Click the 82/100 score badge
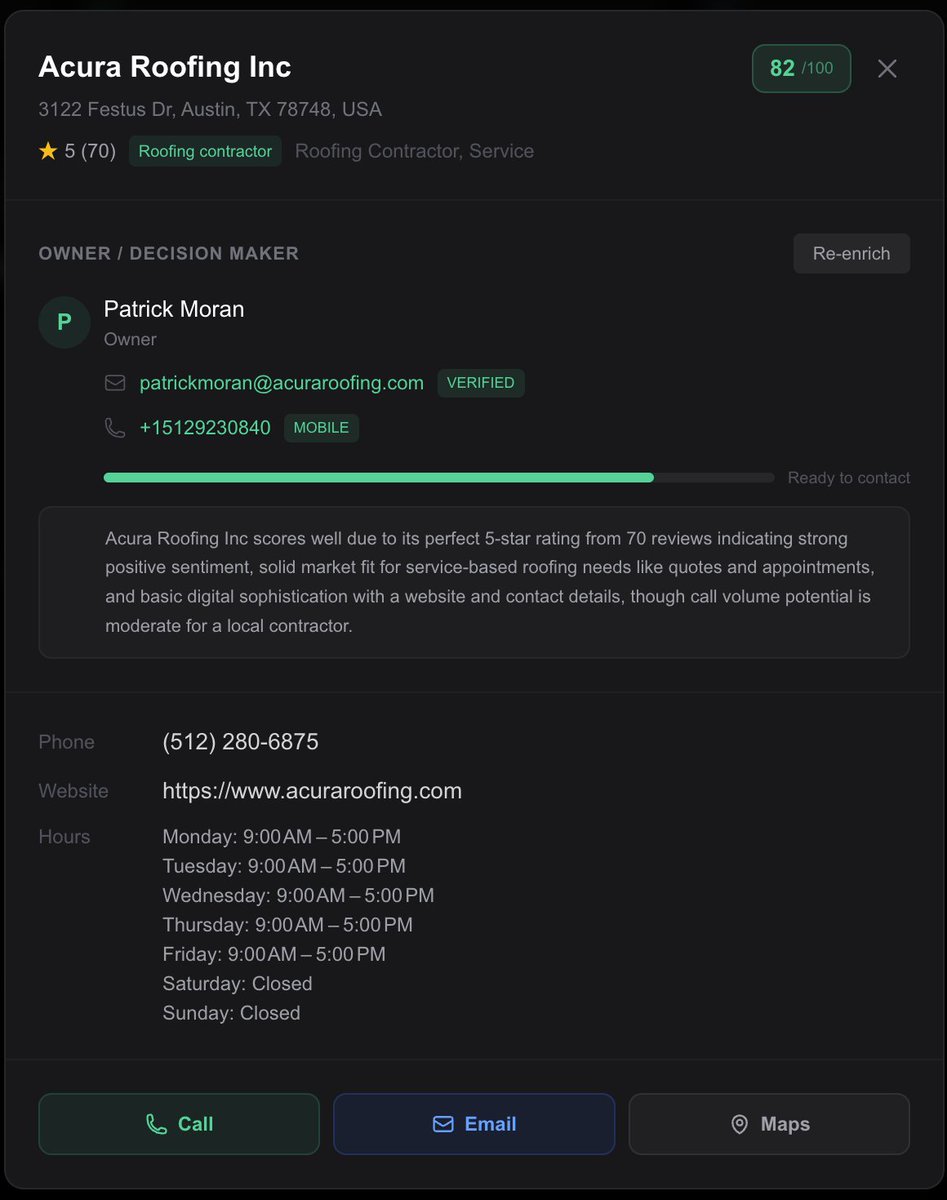The width and height of the screenshot is (947, 1200). pos(801,68)
